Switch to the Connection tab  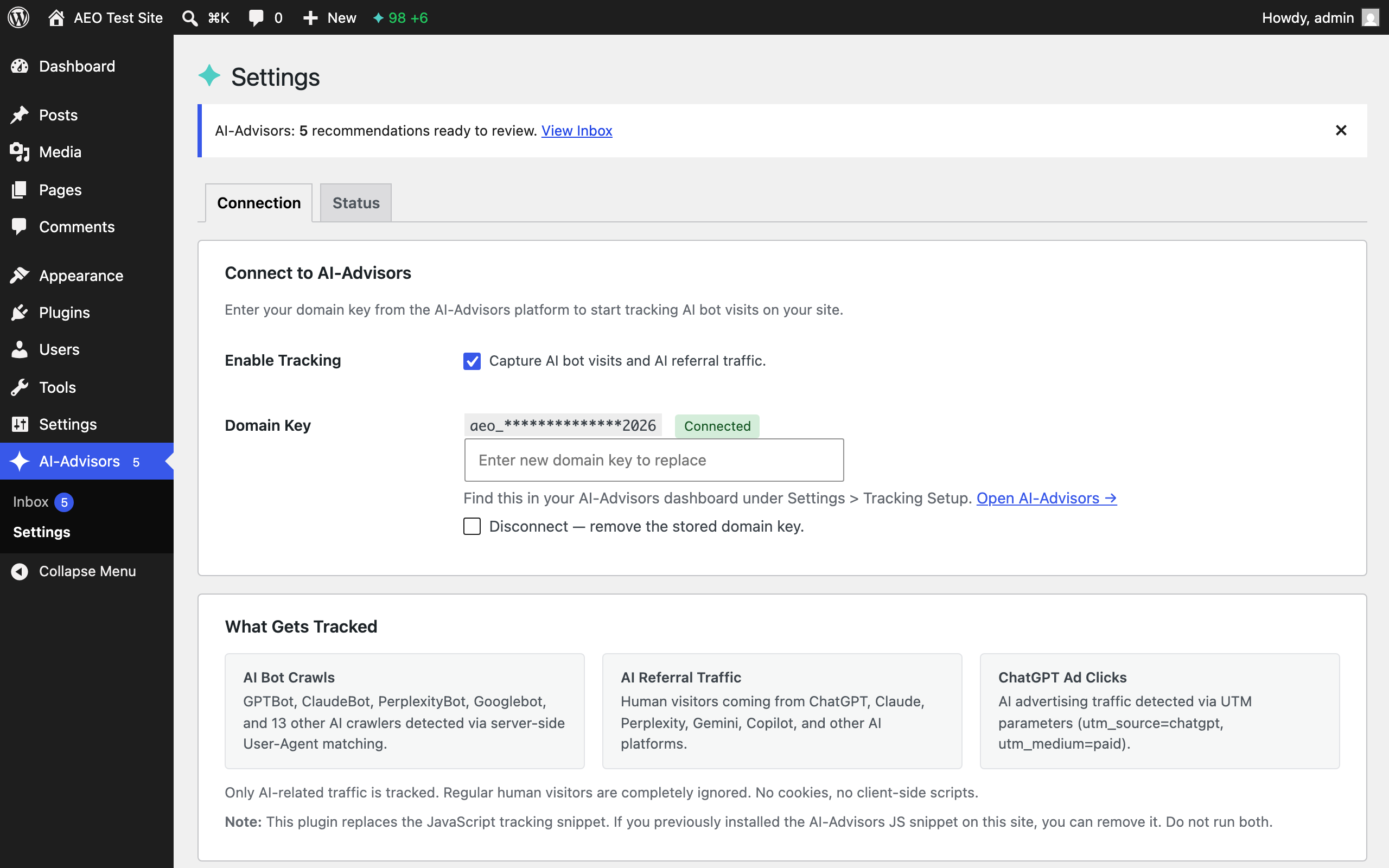pos(259,203)
